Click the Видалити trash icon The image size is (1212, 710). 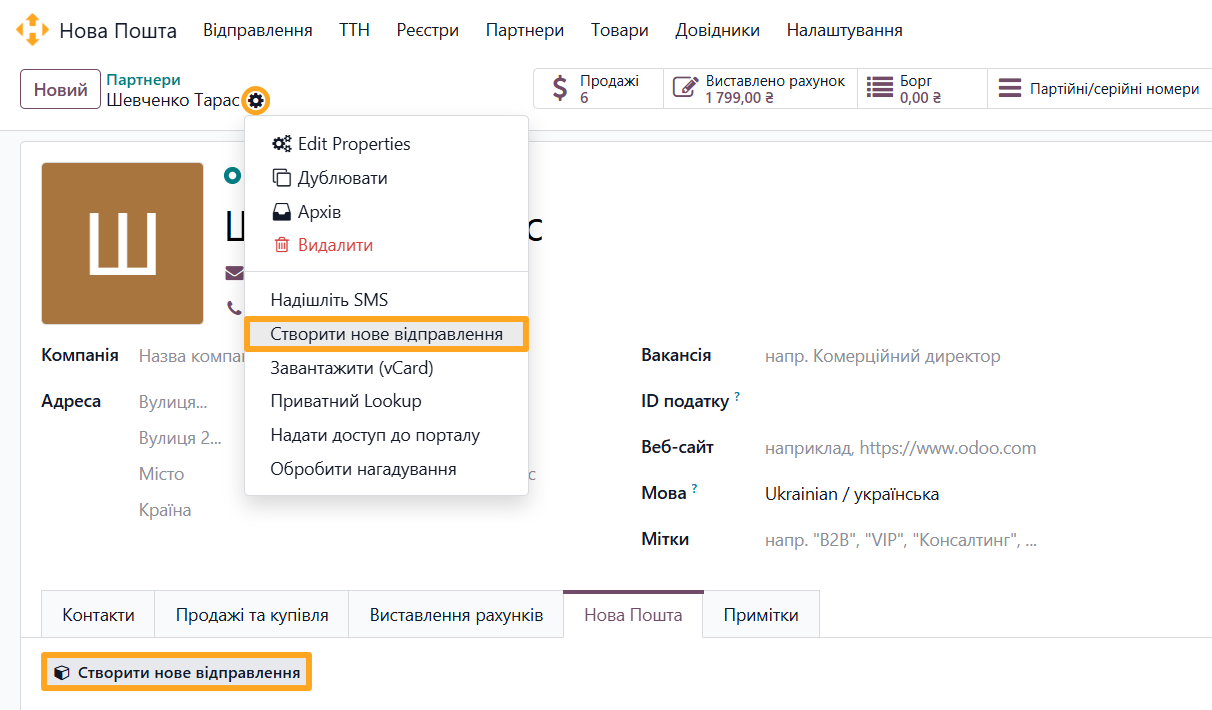click(x=281, y=245)
